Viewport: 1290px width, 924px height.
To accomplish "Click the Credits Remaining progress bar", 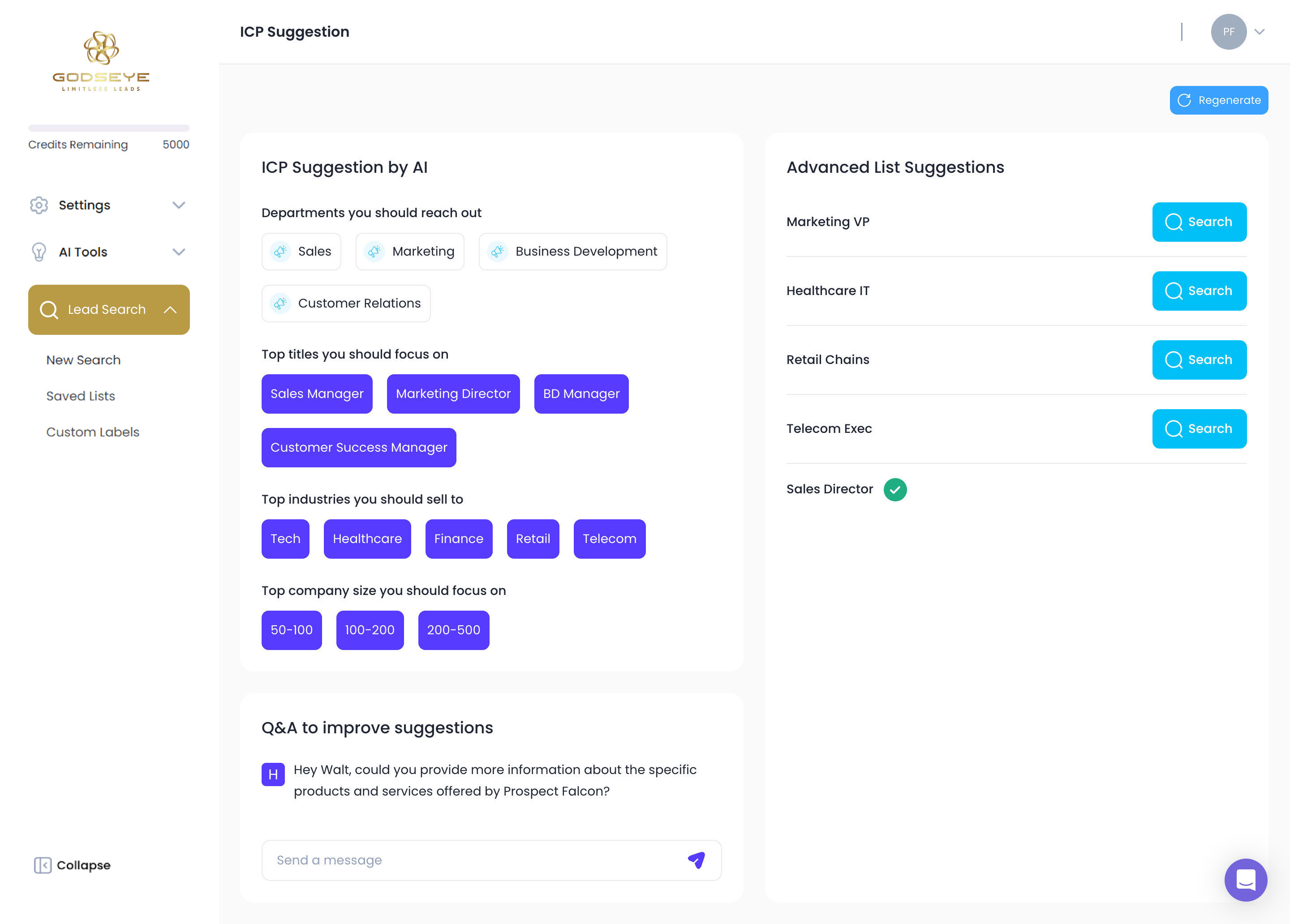I will coord(109,128).
